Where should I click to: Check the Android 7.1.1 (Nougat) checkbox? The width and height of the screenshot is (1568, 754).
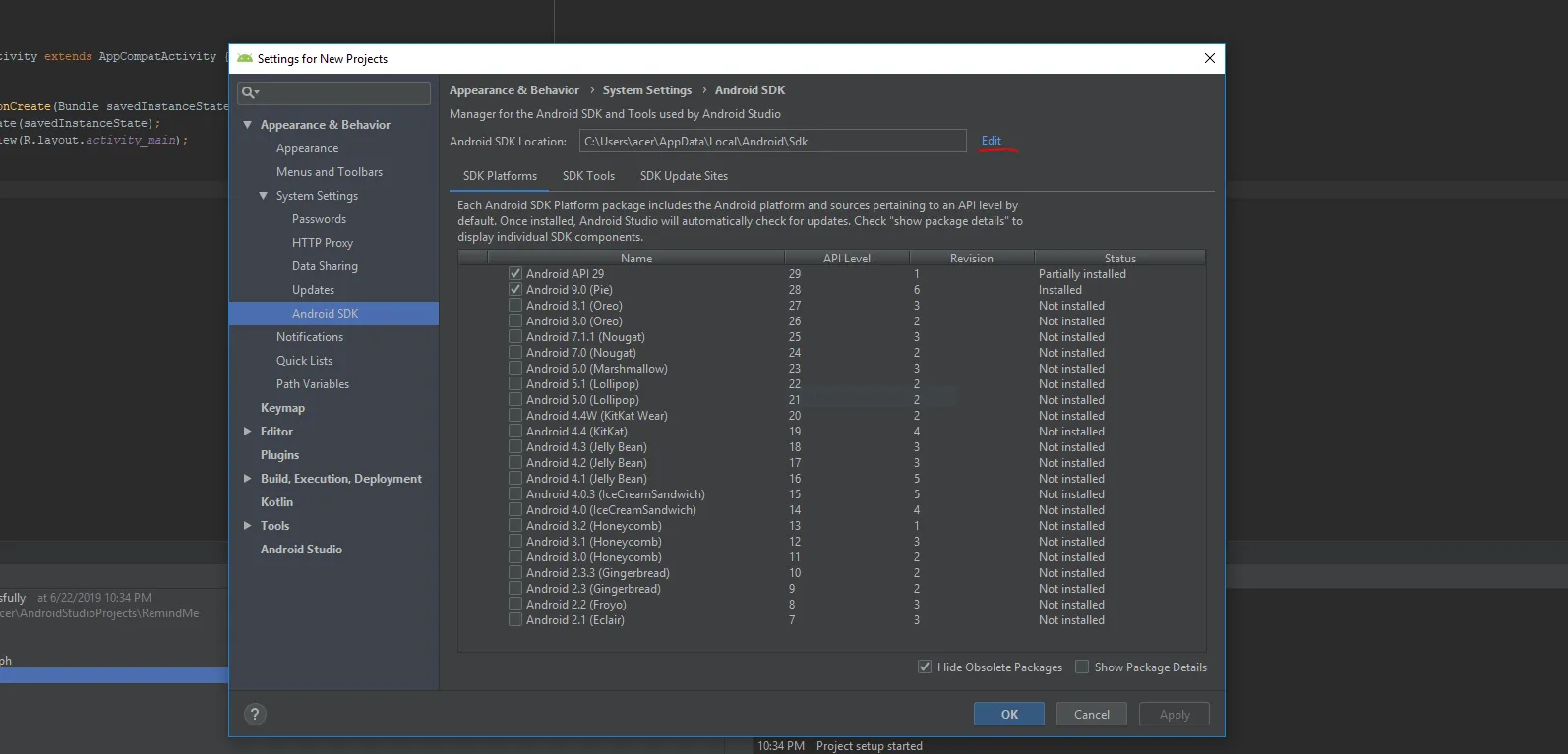pyautogui.click(x=515, y=337)
